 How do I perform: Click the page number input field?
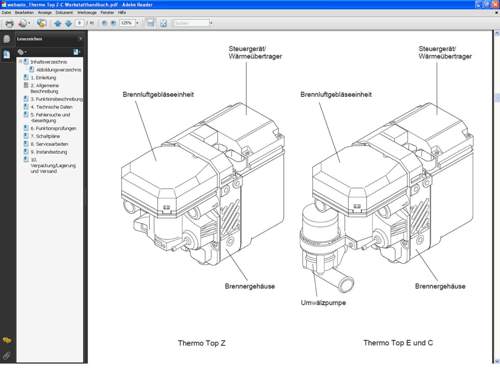pos(79,23)
